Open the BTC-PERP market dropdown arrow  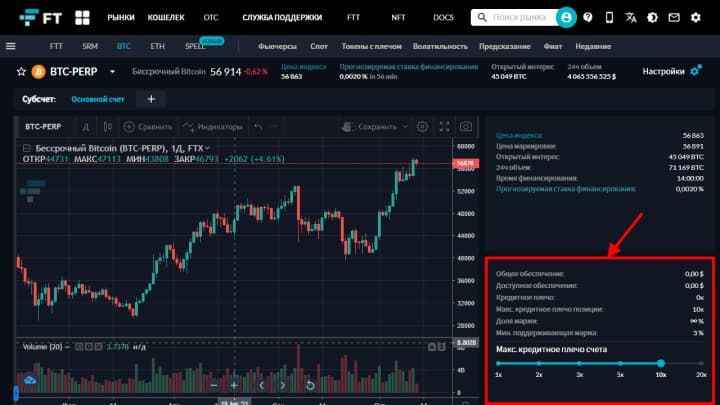pyautogui.click(x=112, y=72)
